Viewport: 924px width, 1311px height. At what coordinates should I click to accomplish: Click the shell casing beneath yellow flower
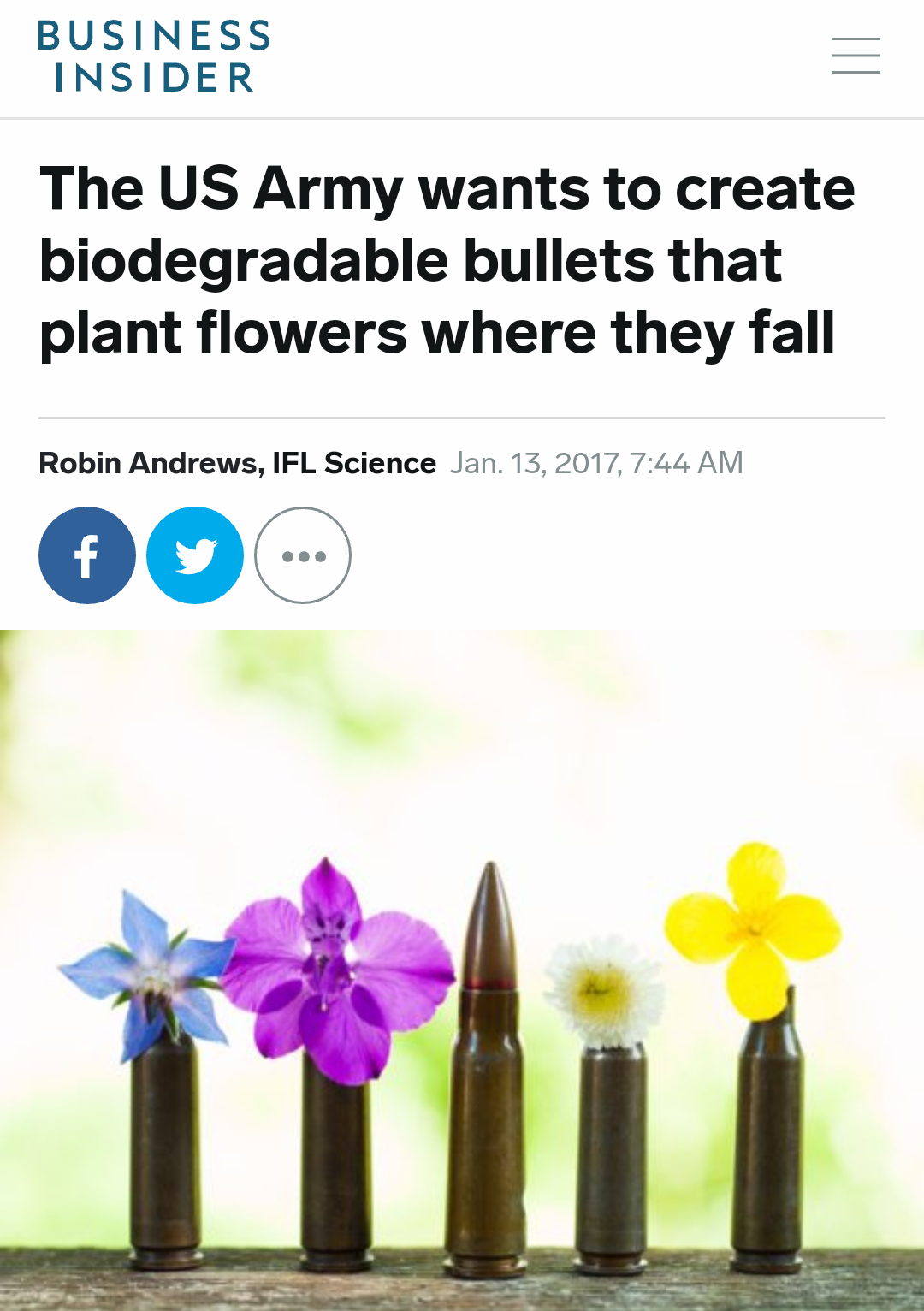click(767, 1138)
